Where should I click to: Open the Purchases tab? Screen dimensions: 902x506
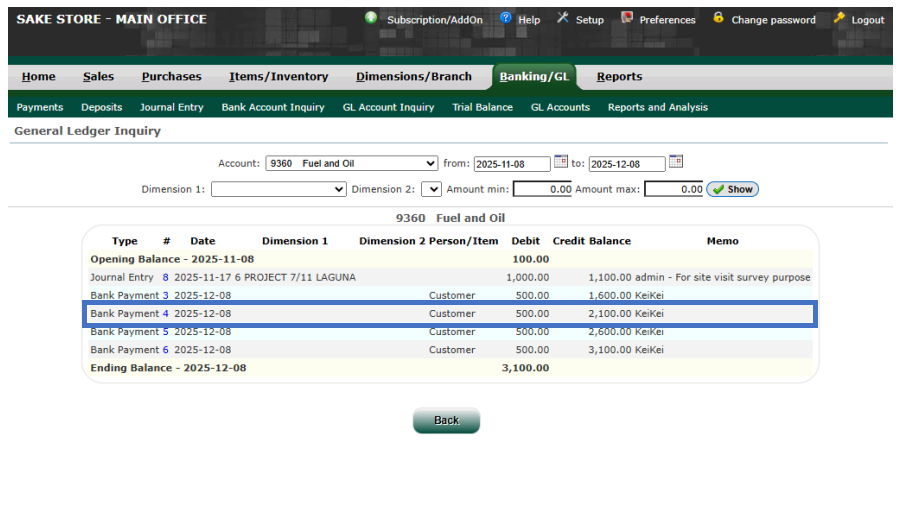tap(171, 77)
